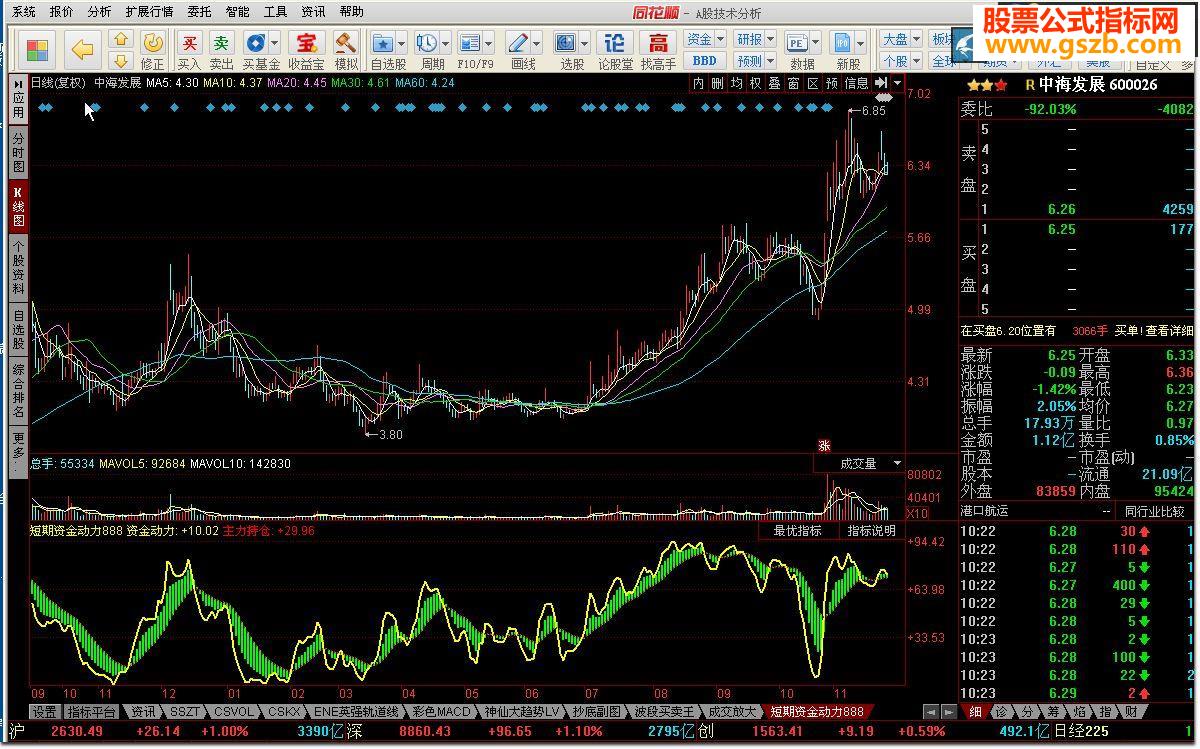Image resolution: width=1200 pixels, height=749 pixels.
Task: Open the 自选股 watchlist icon
Action: (383, 43)
